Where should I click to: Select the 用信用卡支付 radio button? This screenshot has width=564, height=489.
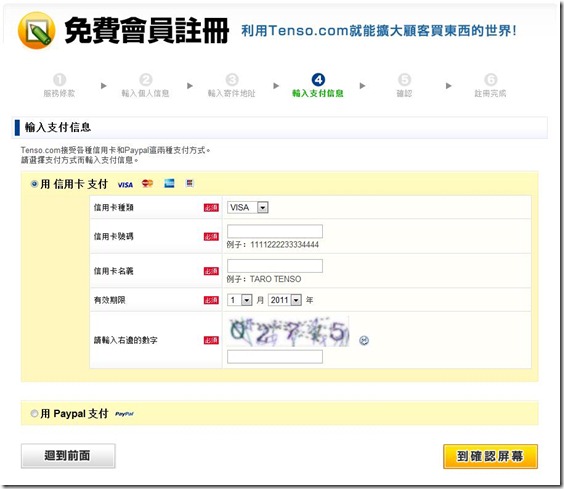[x=34, y=184]
